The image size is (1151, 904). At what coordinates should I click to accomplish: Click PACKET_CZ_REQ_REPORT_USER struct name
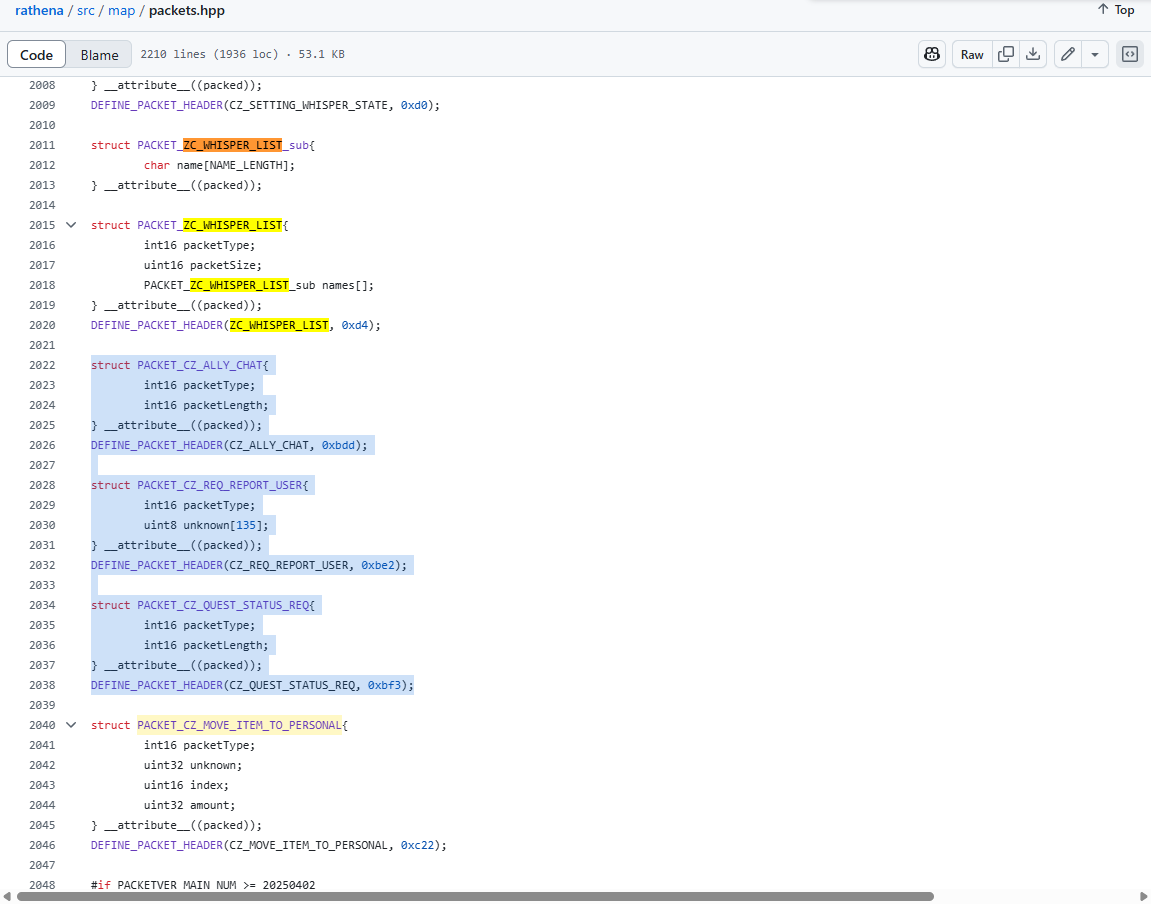pyautogui.click(x=219, y=485)
